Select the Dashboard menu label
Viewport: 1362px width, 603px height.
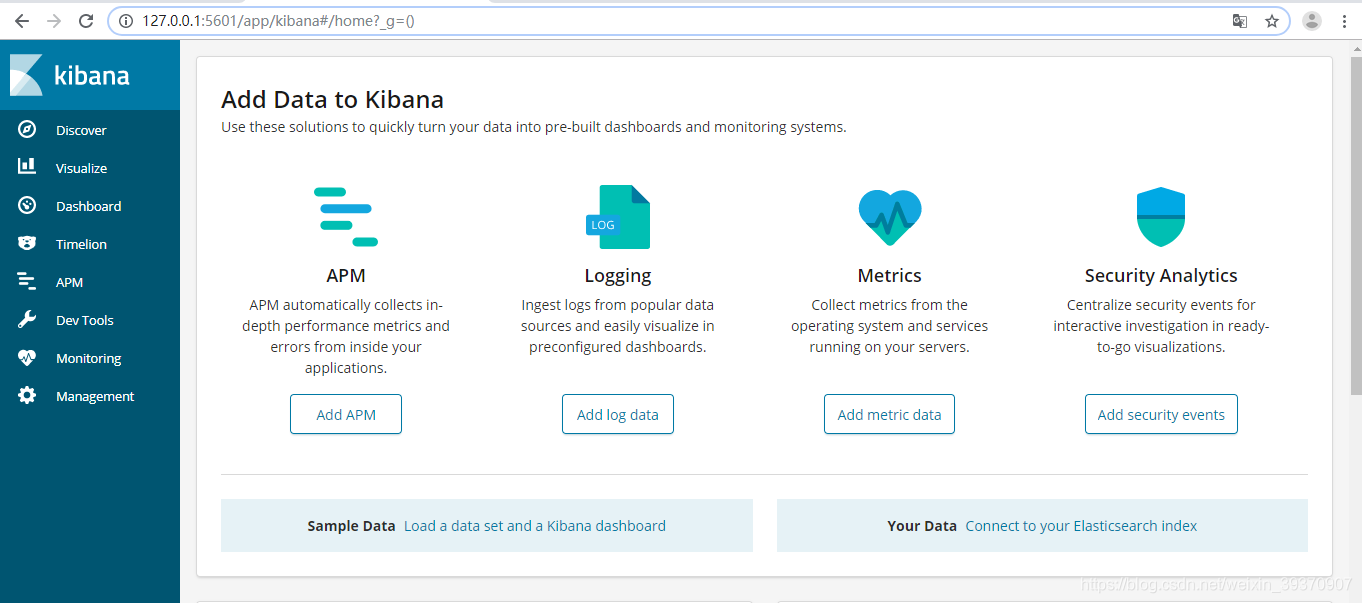[88, 206]
